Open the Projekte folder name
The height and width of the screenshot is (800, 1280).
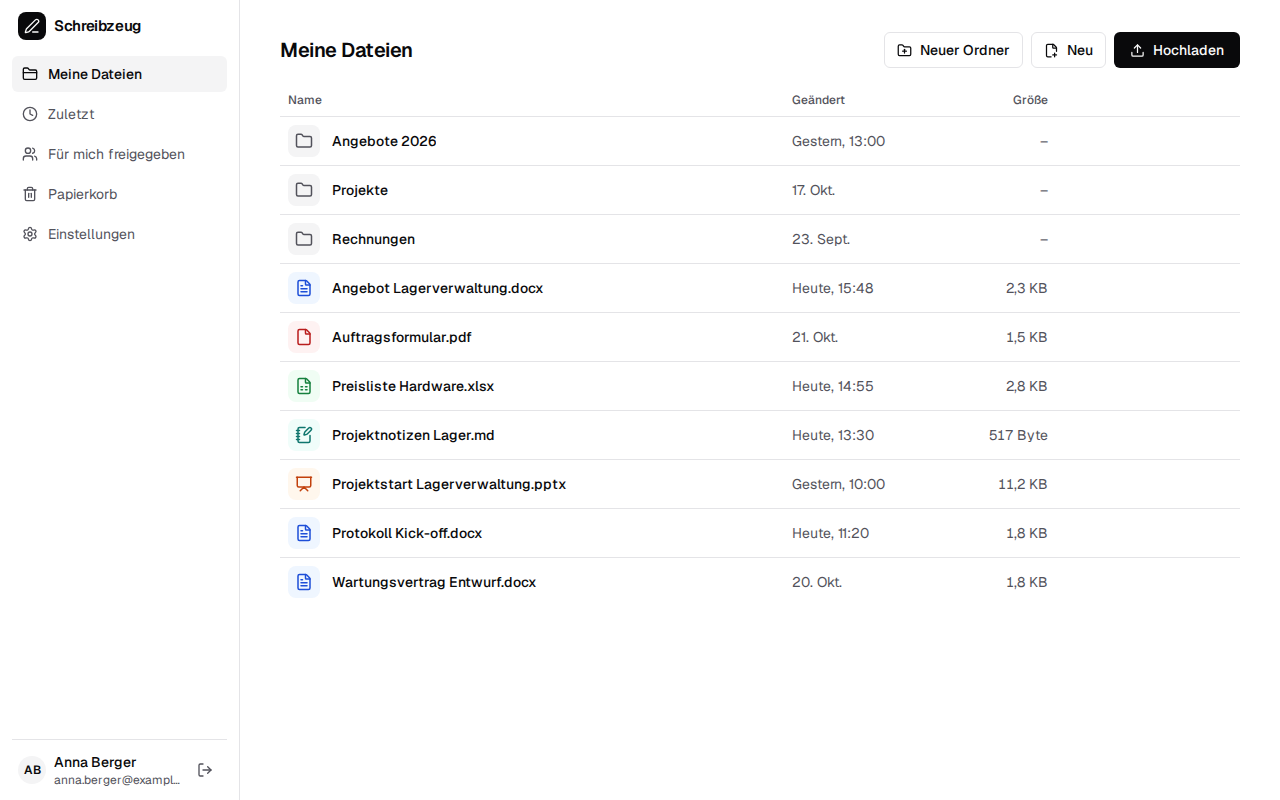(x=360, y=190)
